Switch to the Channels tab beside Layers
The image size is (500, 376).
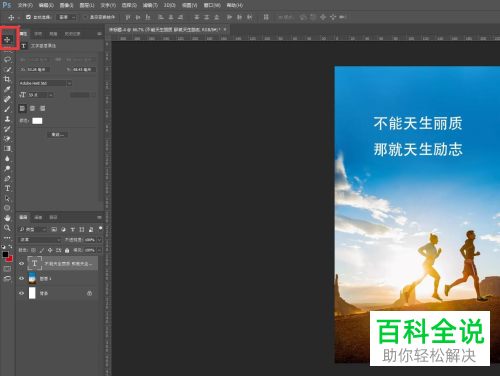tap(38, 217)
